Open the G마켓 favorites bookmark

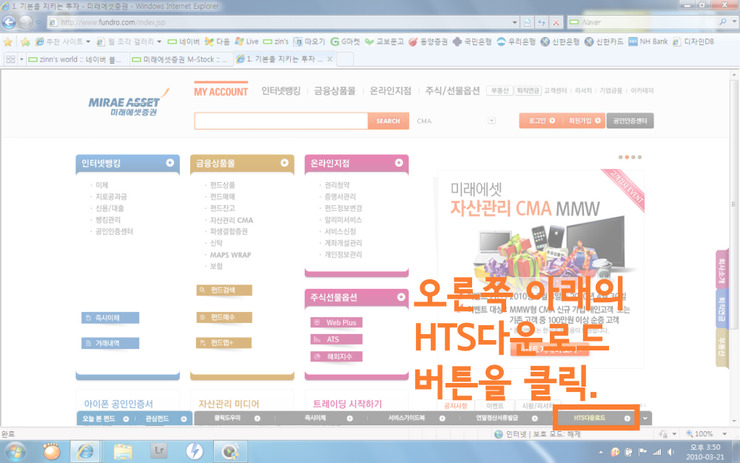tap(345, 42)
